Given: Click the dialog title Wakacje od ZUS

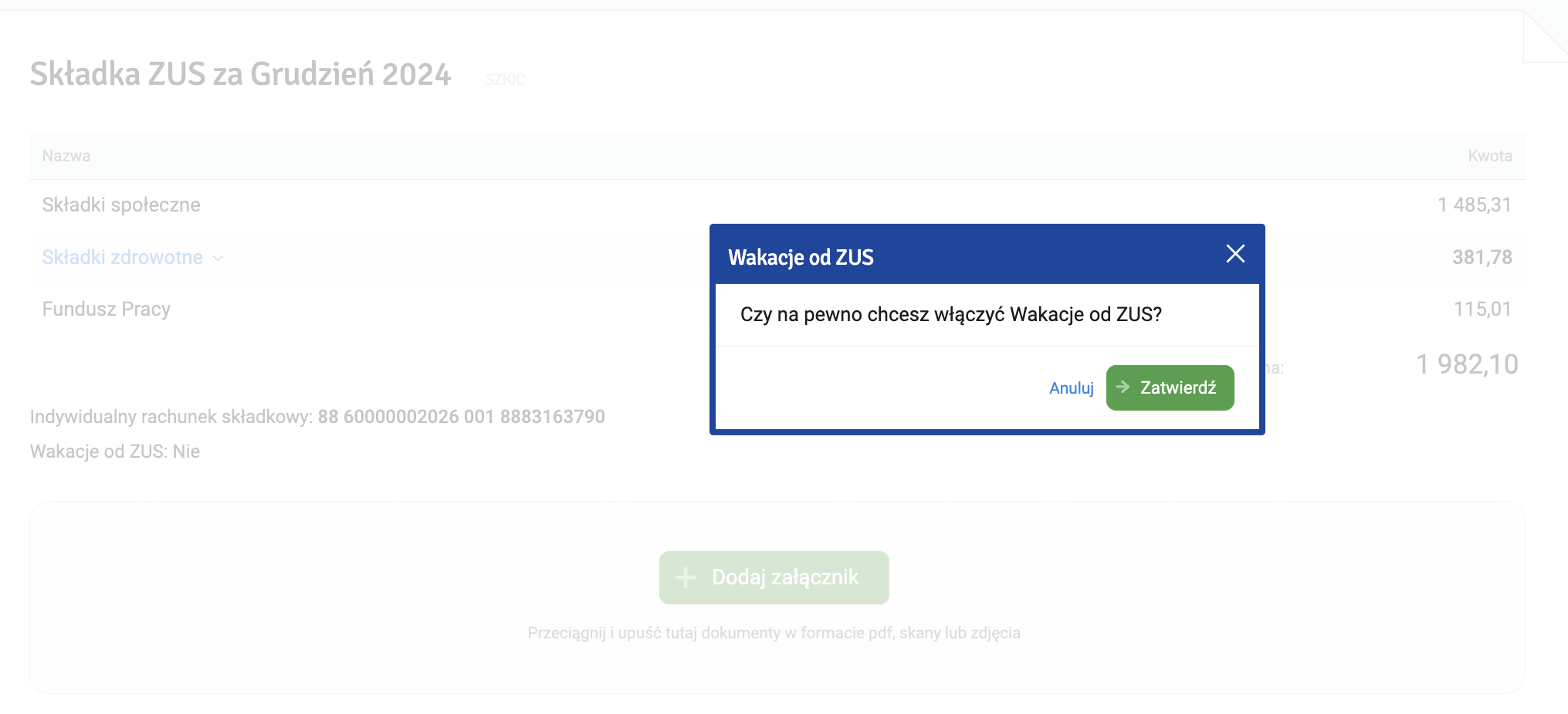Looking at the screenshot, I should [801, 257].
